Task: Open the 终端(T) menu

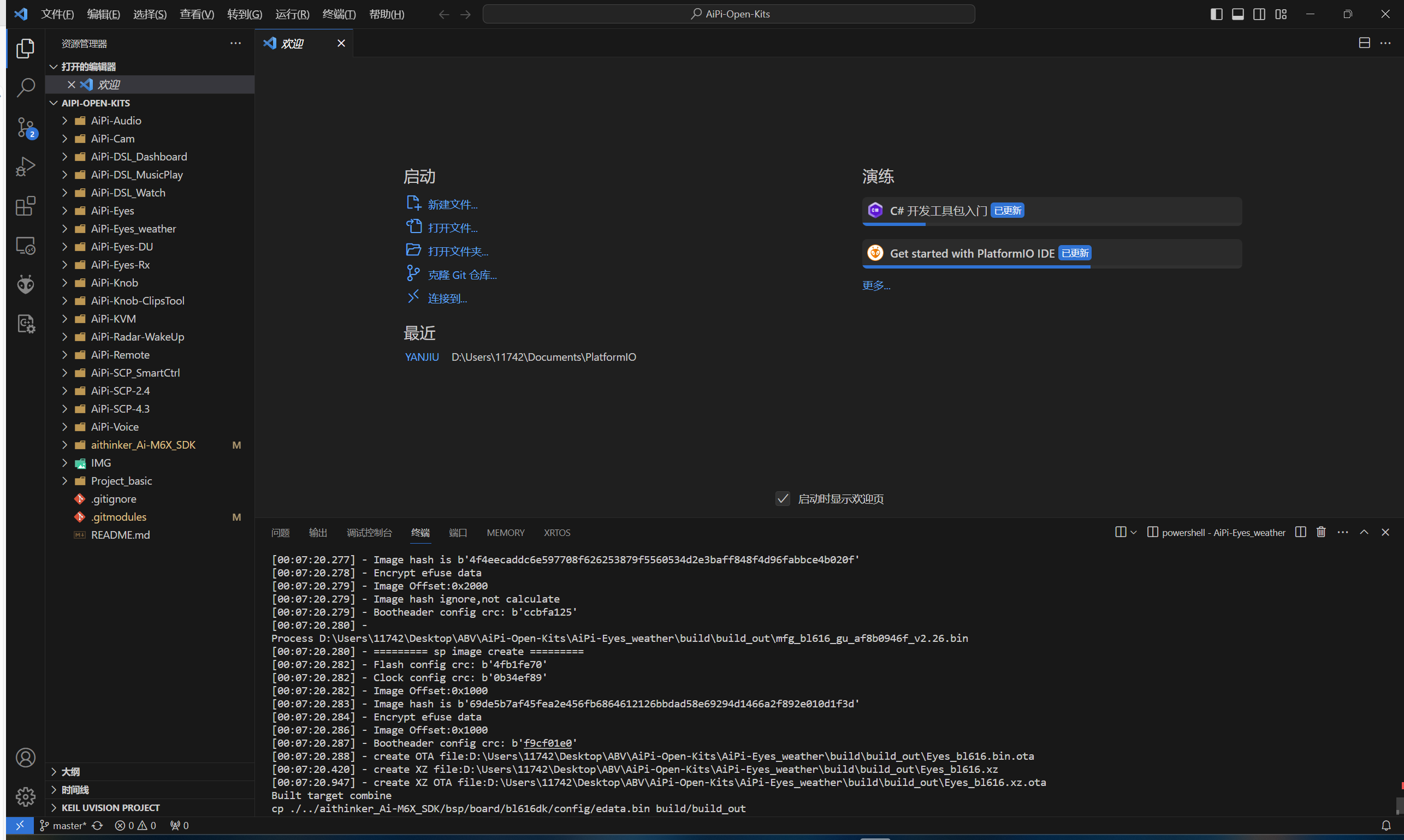Action: coord(339,14)
